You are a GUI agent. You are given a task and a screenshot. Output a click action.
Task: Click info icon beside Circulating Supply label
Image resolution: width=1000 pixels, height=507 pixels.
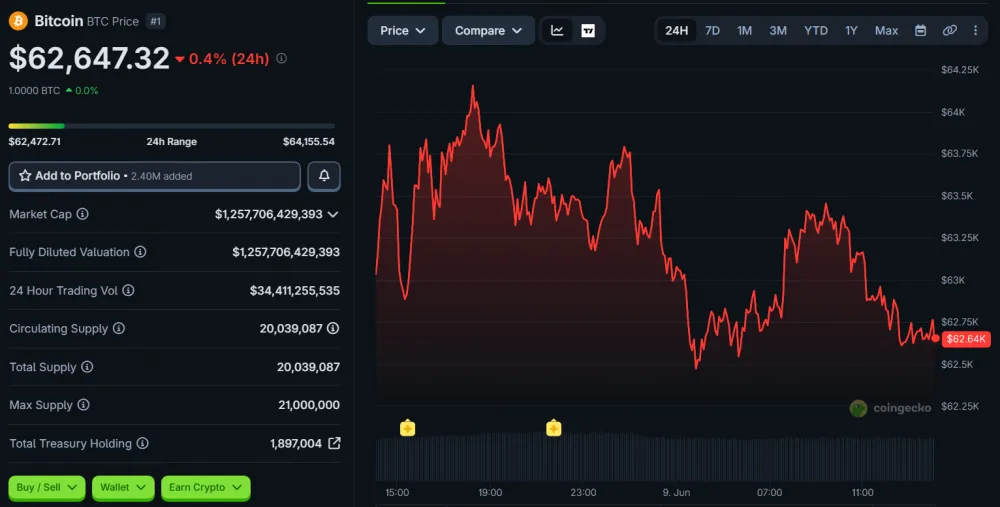119,328
